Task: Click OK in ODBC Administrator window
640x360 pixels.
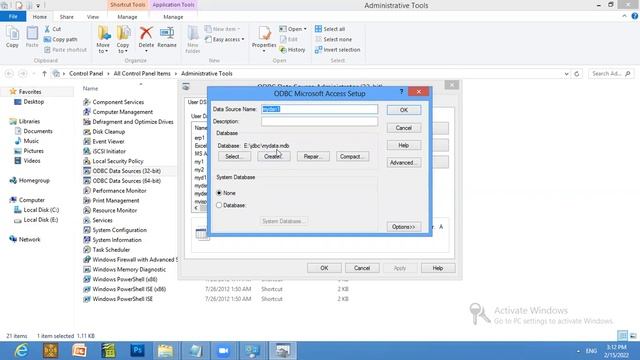Action: pyautogui.click(x=324, y=268)
